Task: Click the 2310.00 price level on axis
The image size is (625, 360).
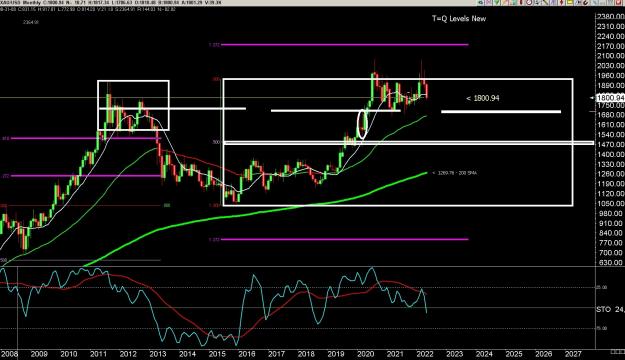Action: coord(610,26)
